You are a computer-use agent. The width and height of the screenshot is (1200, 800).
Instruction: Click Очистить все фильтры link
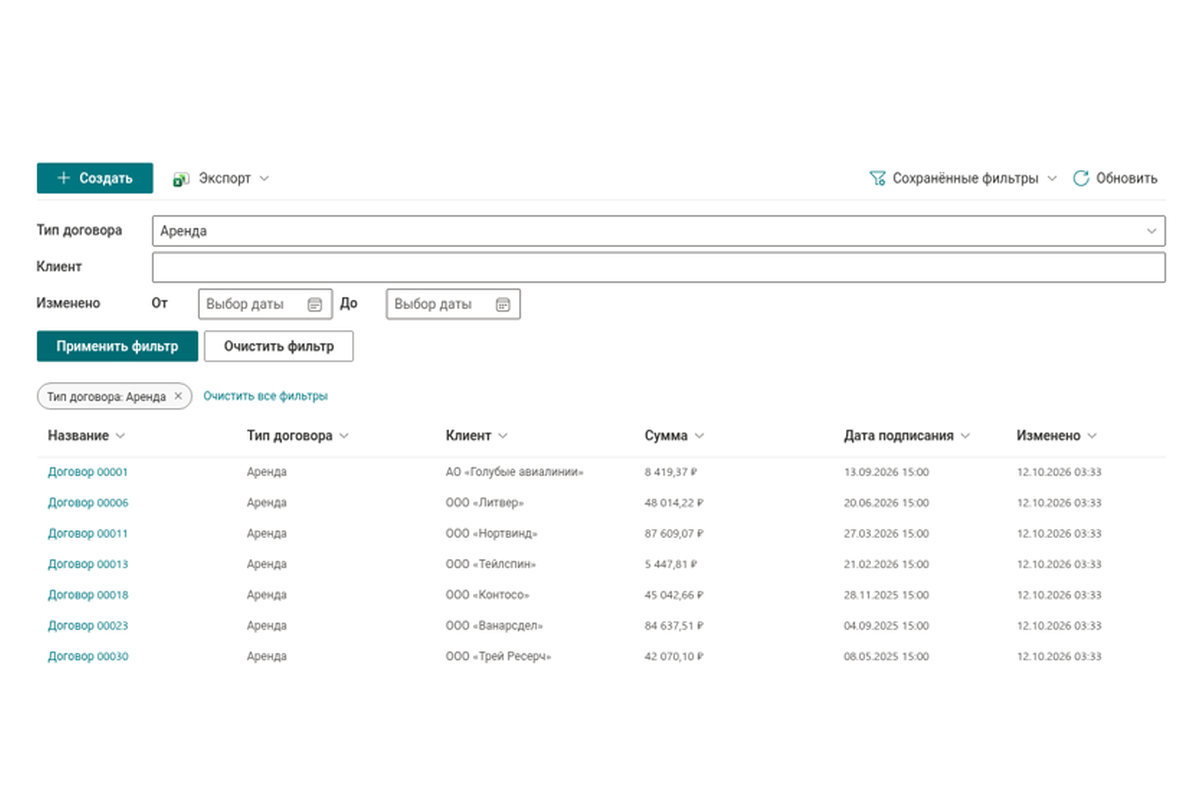265,396
